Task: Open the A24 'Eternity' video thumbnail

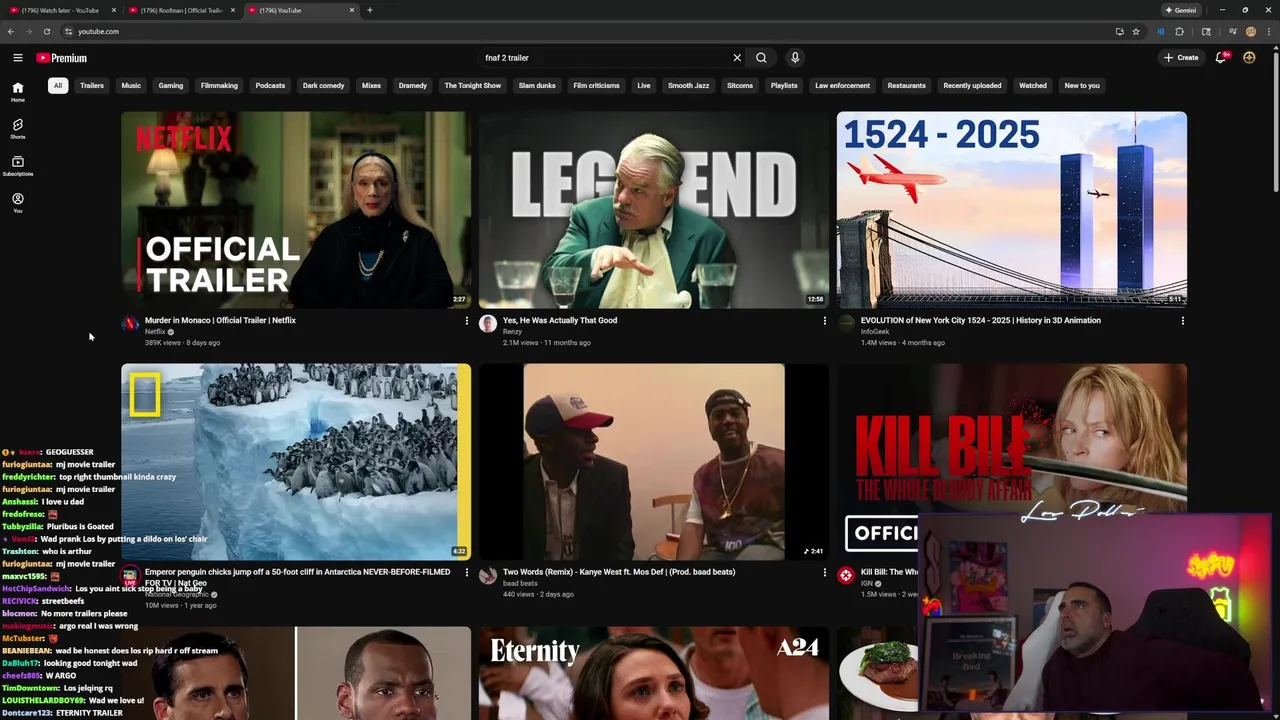Action: point(654,673)
